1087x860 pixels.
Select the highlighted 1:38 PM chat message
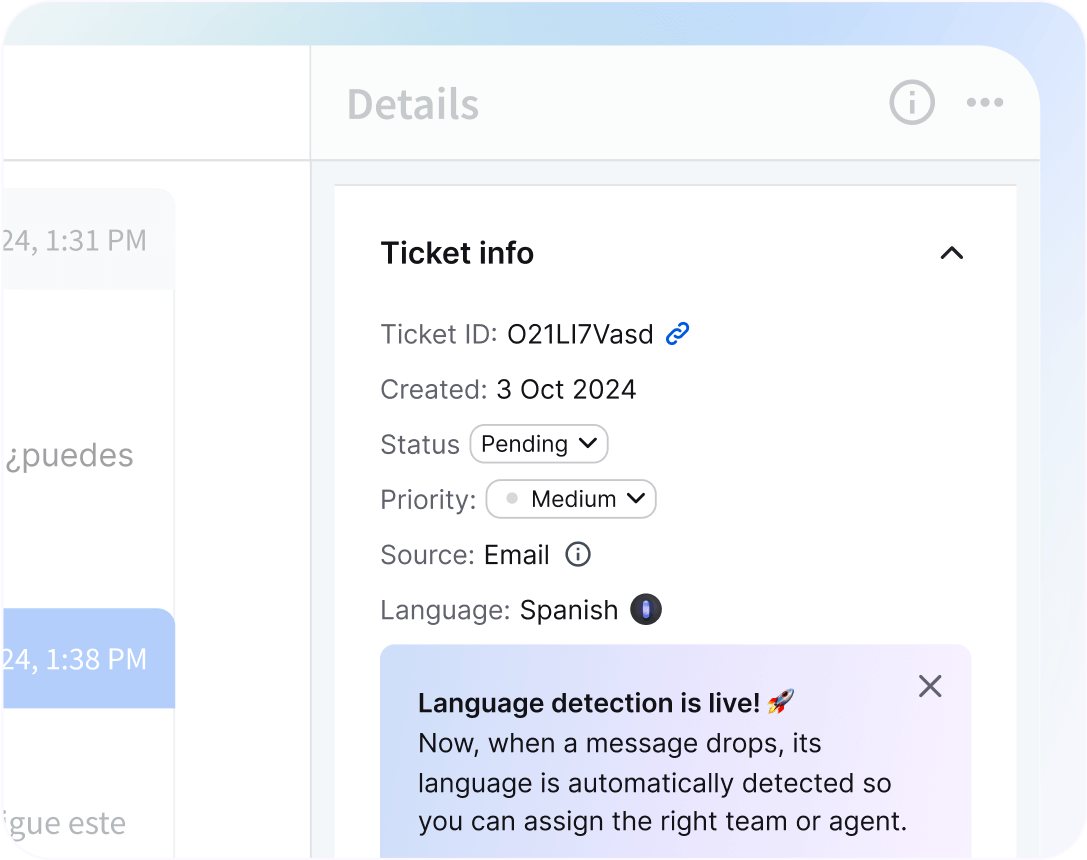coord(88,658)
